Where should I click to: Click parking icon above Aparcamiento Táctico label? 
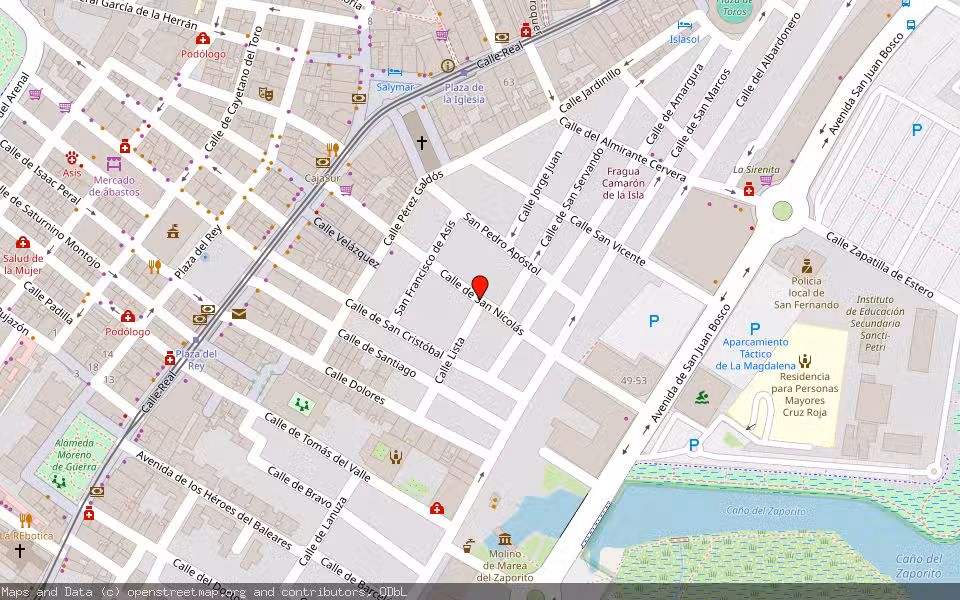[755, 329]
